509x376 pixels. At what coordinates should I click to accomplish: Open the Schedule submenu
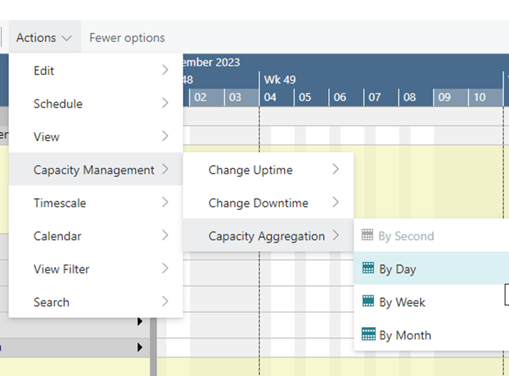point(96,103)
